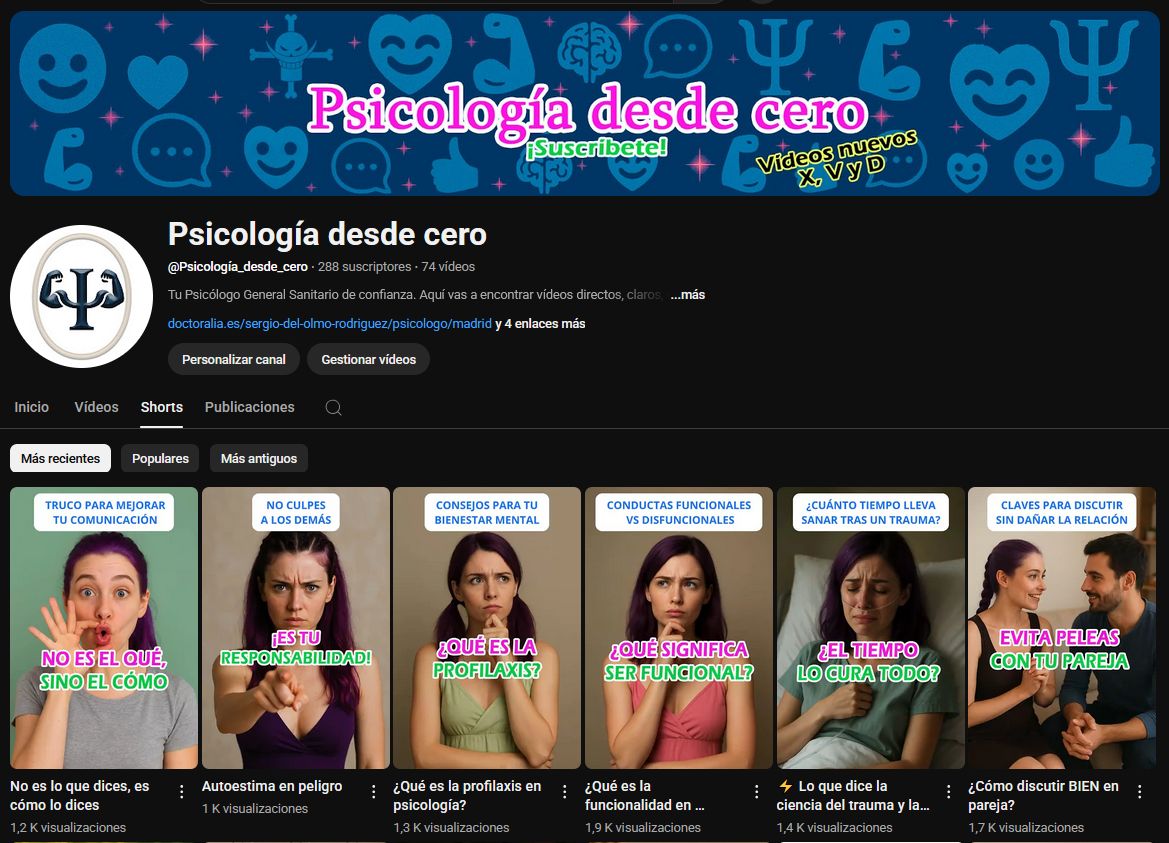
Task: Click 'Gestionar vídeos' button
Action: pos(368,359)
